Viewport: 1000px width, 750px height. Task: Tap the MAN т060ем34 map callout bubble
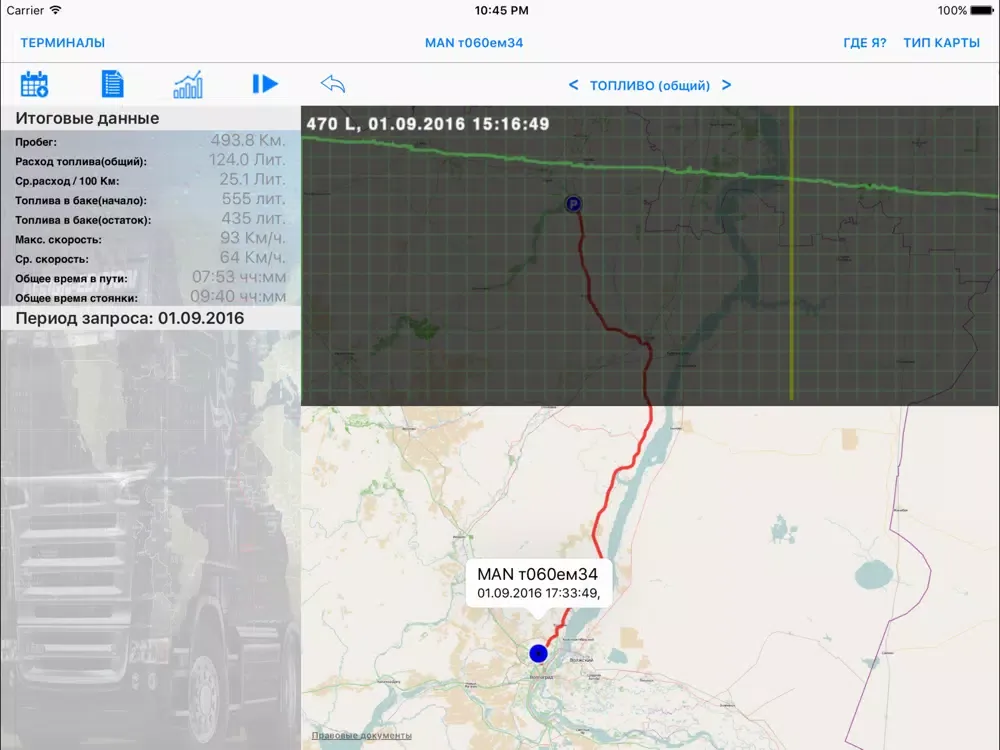[538, 583]
